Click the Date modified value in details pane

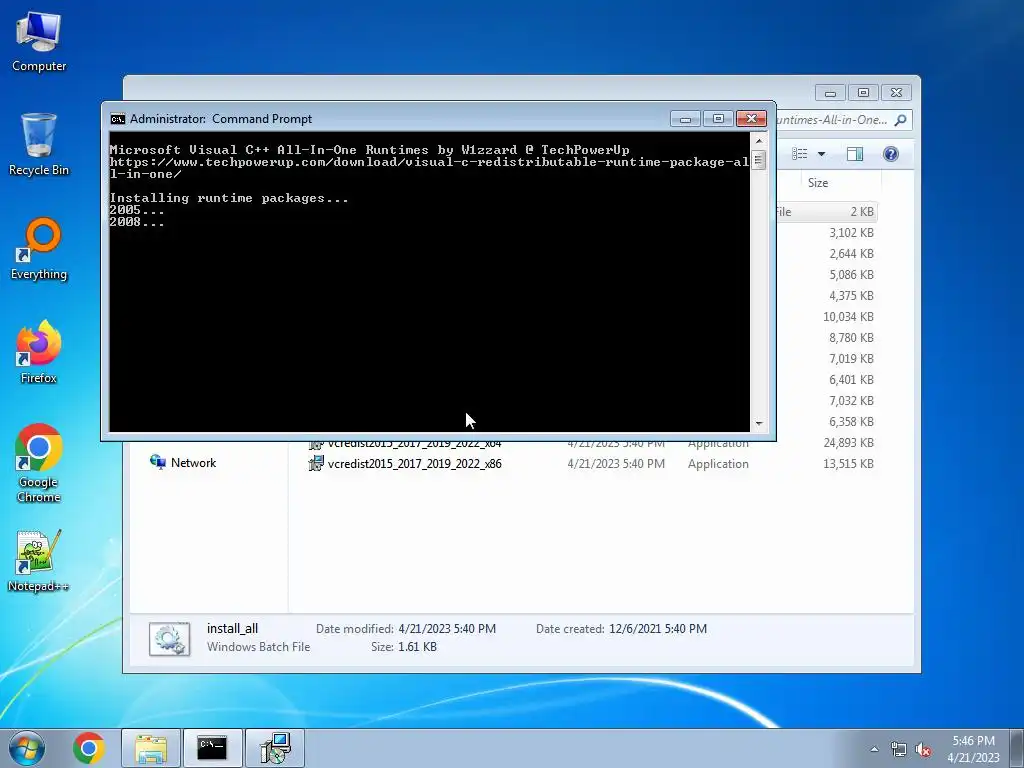(x=447, y=629)
